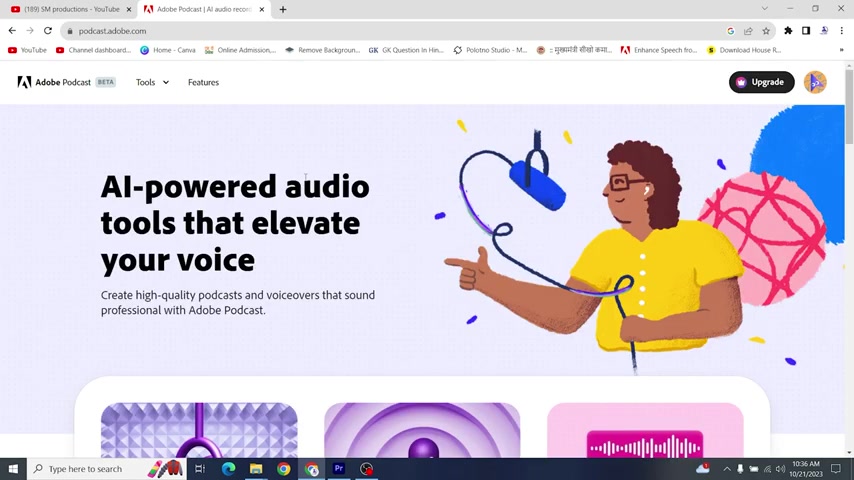Open the pink waveform tool card
This screenshot has height=480, width=854.
tap(645, 430)
